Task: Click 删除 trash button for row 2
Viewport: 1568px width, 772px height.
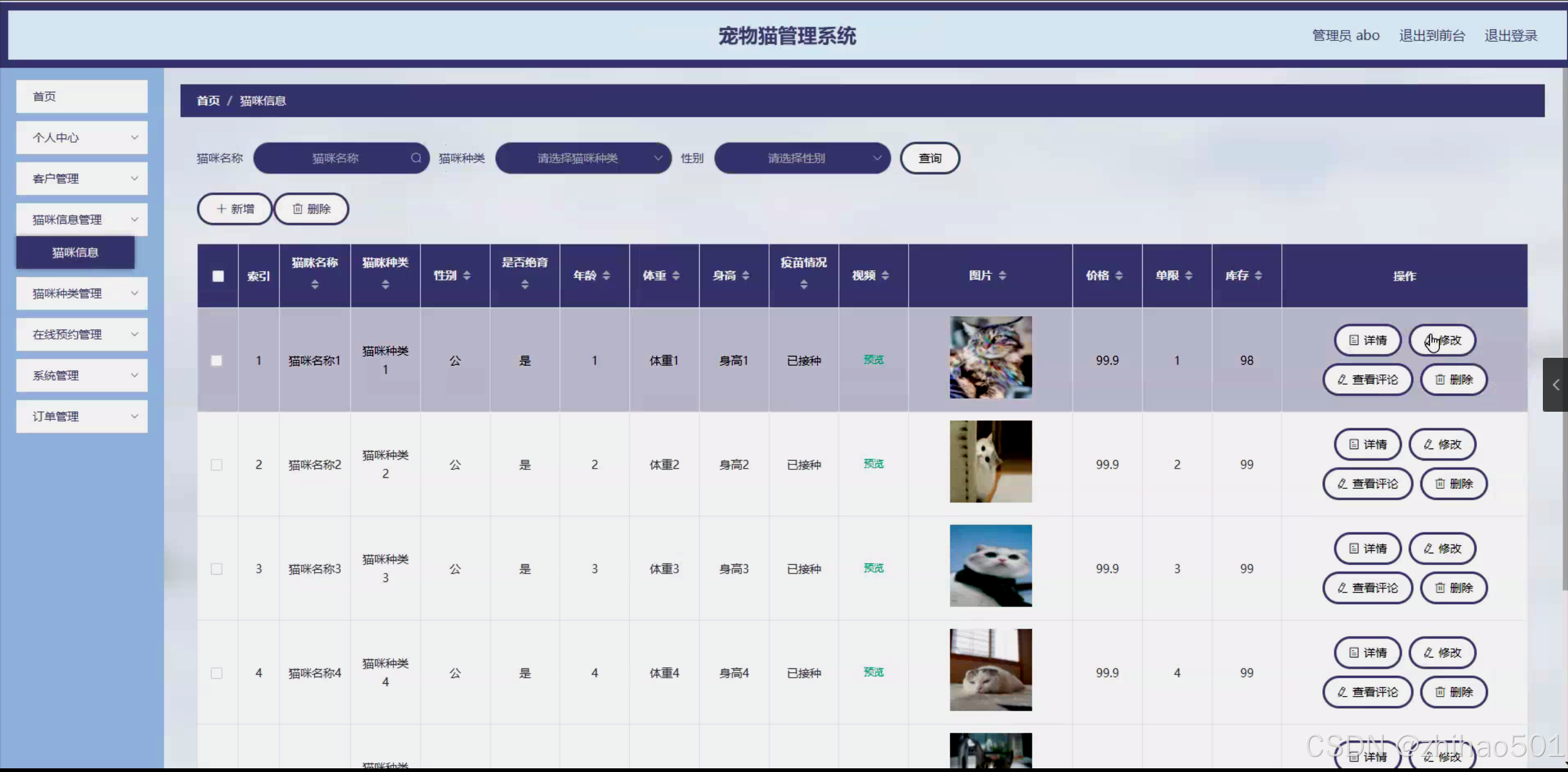Action: (1453, 483)
